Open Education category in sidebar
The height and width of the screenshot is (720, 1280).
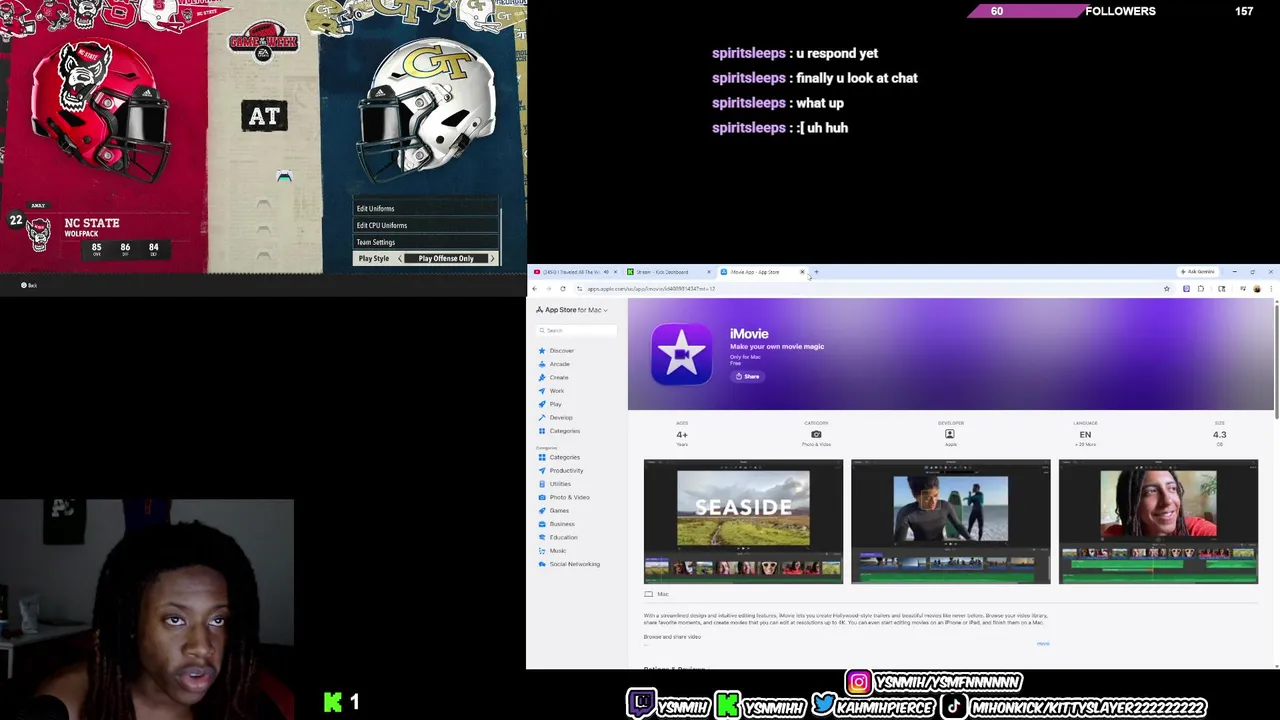(558, 537)
